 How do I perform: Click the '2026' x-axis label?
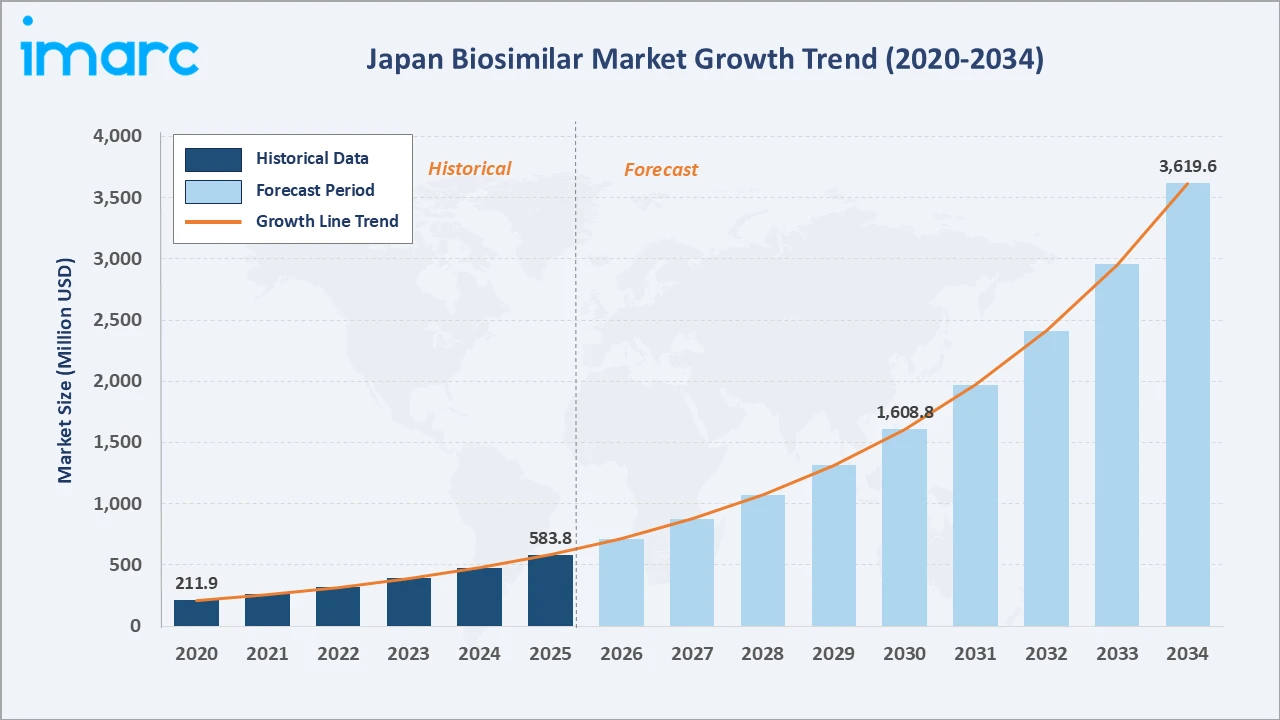click(x=621, y=654)
